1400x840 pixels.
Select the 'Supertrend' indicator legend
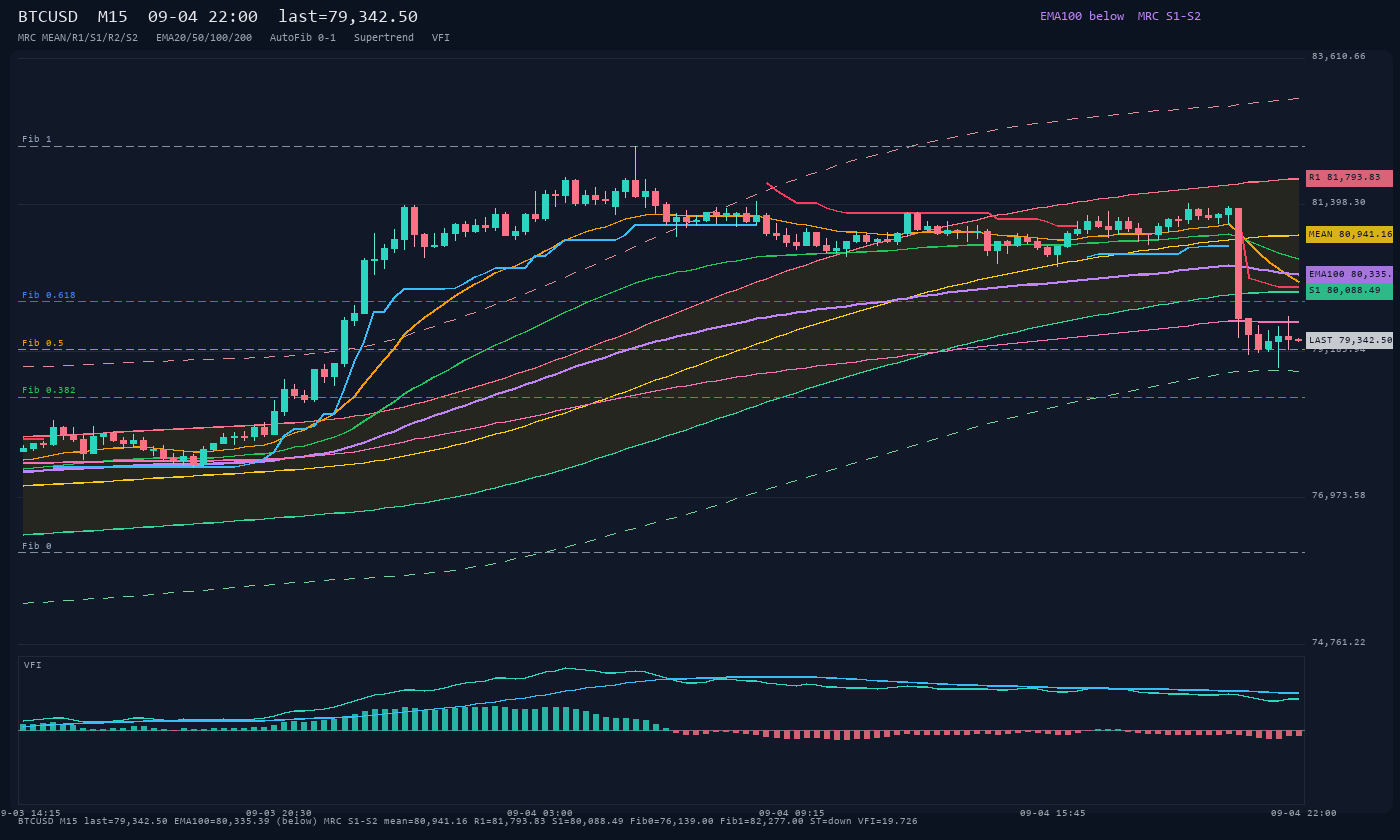(x=384, y=37)
